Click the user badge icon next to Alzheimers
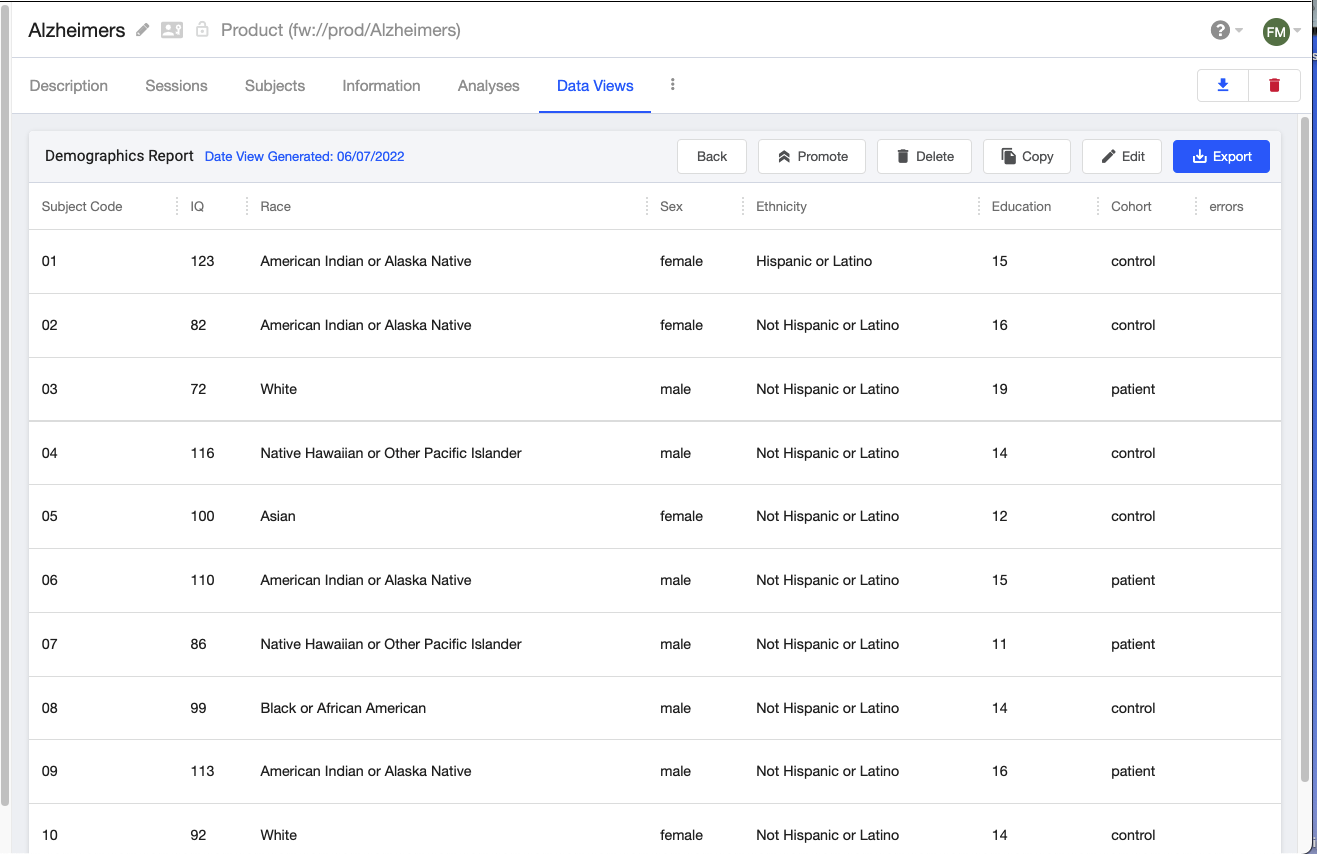The image size is (1317, 854). tap(171, 30)
